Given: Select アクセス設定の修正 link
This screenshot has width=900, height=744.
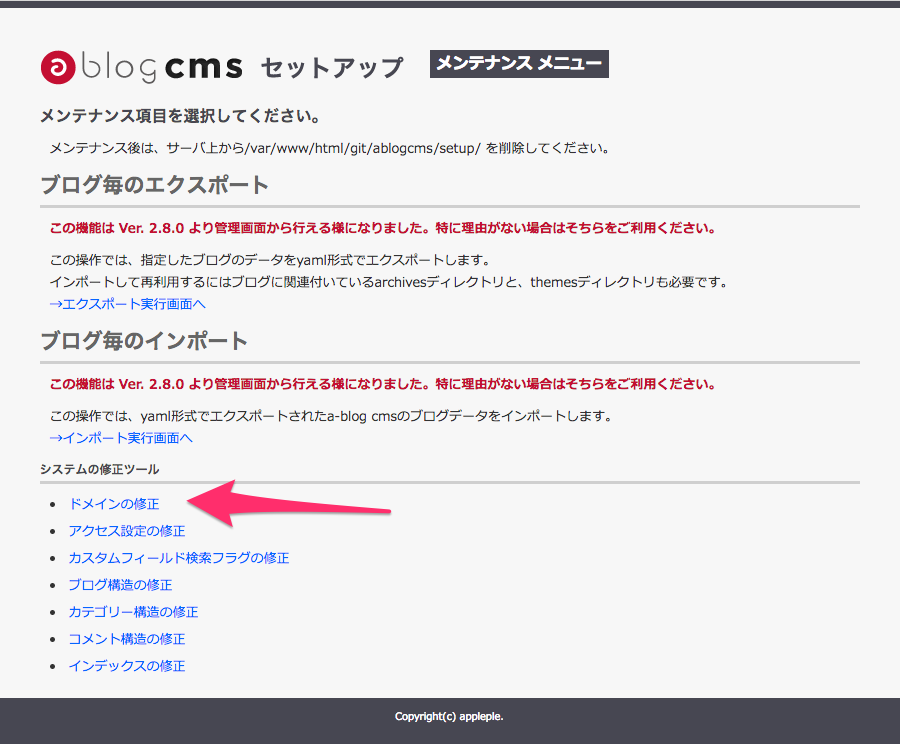Looking at the screenshot, I should pyautogui.click(x=126, y=531).
